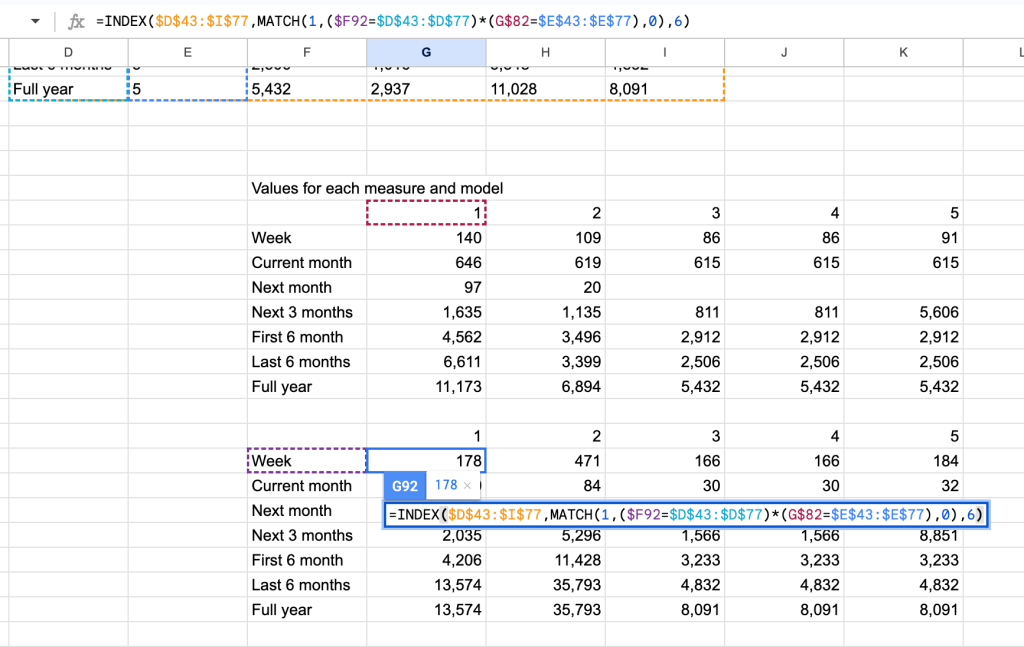Click the 178 value in the tooltip

pyautogui.click(x=445, y=485)
